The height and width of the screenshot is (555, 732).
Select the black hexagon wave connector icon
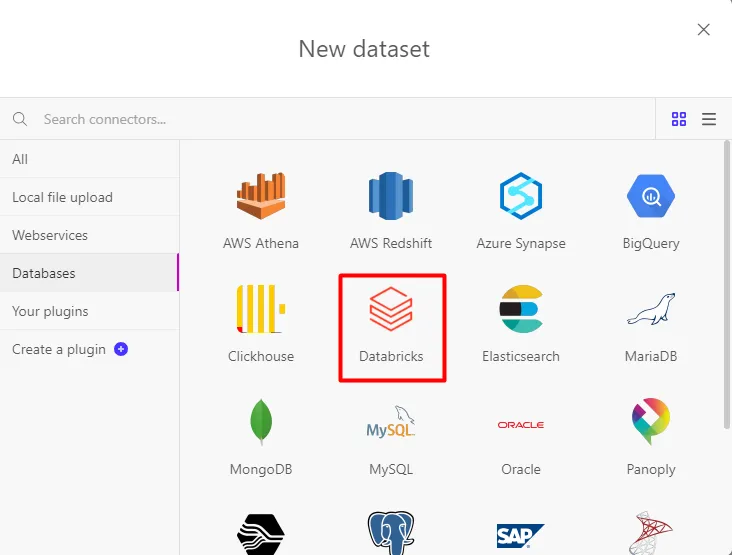coord(261,534)
